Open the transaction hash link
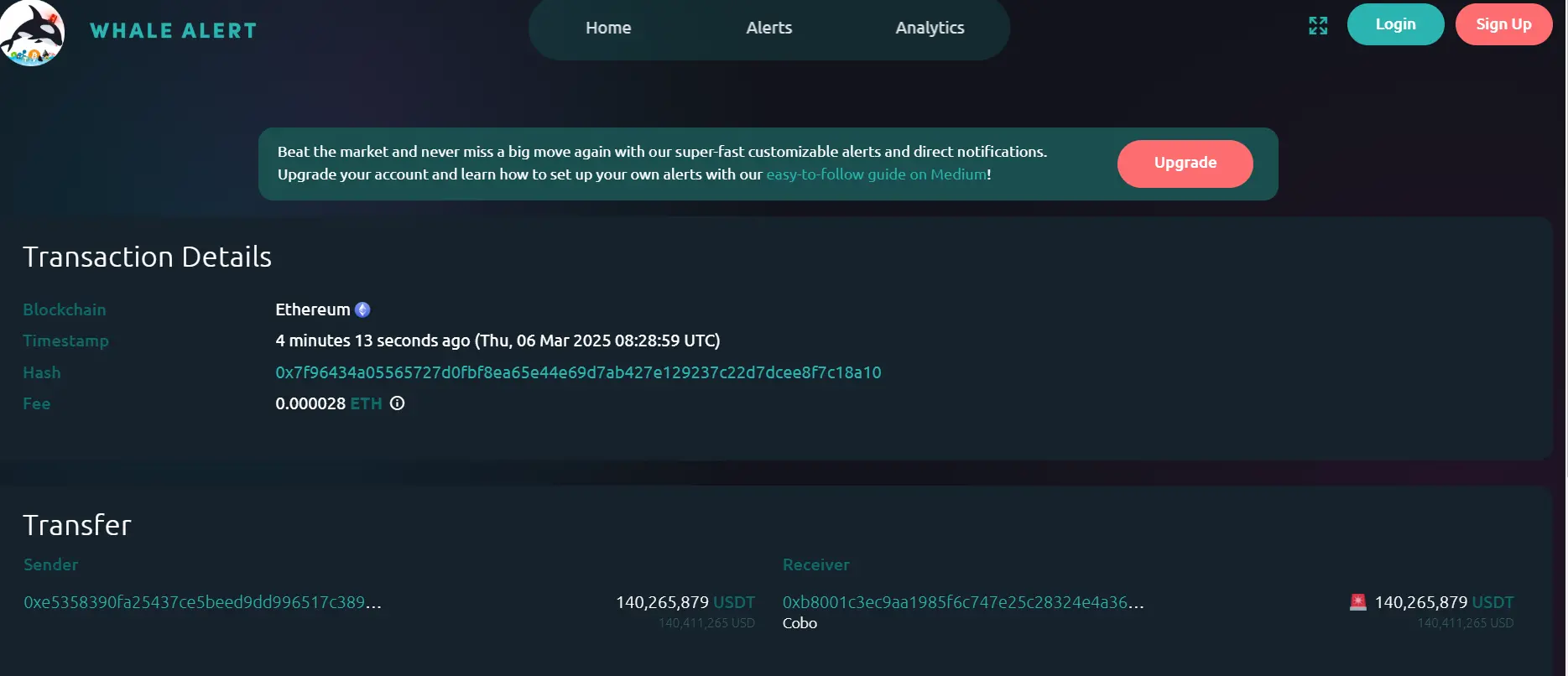Image resolution: width=1568 pixels, height=676 pixels. click(x=578, y=372)
